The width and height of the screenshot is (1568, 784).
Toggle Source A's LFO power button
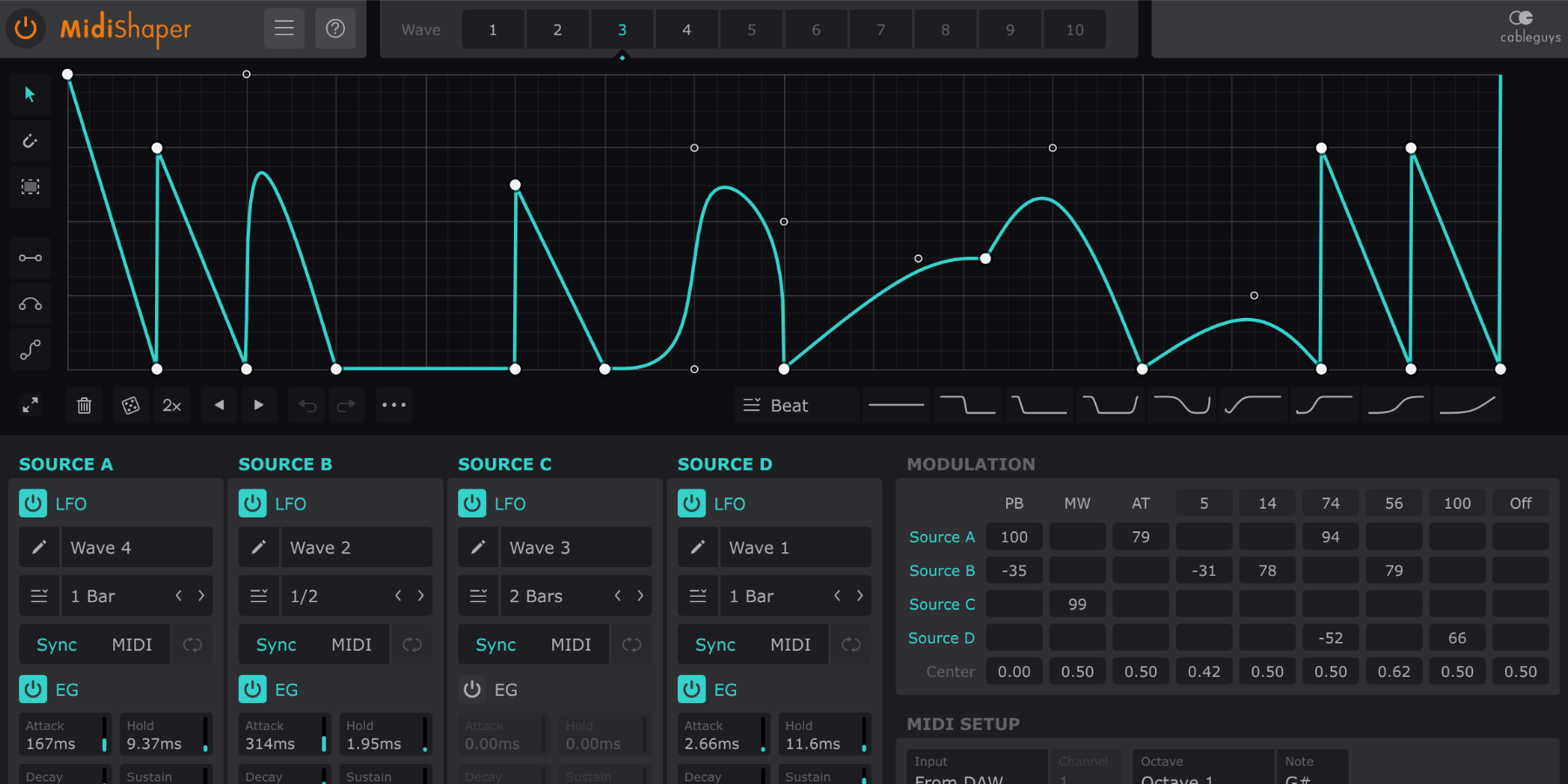[32, 503]
